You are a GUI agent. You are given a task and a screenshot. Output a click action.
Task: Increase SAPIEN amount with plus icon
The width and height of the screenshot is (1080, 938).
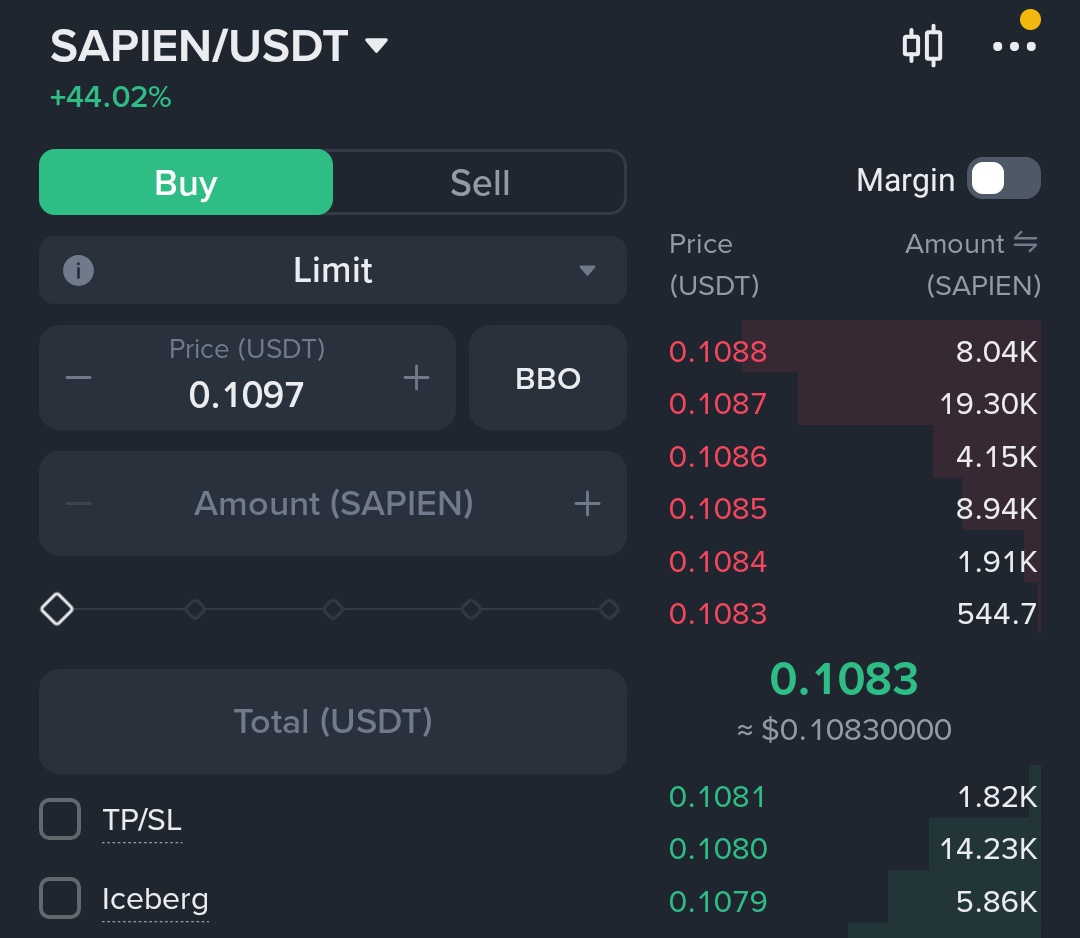[x=587, y=503]
